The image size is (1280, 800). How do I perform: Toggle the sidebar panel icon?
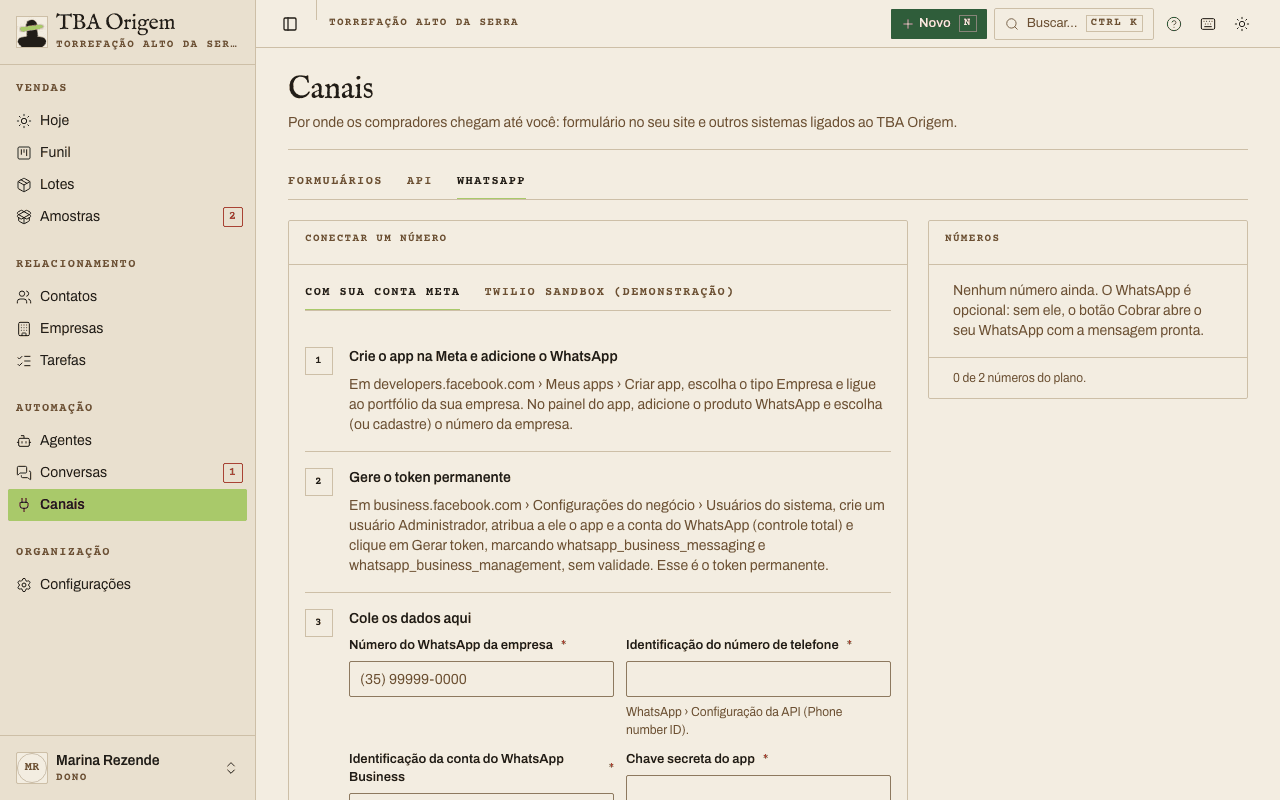[x=290, y=24]
